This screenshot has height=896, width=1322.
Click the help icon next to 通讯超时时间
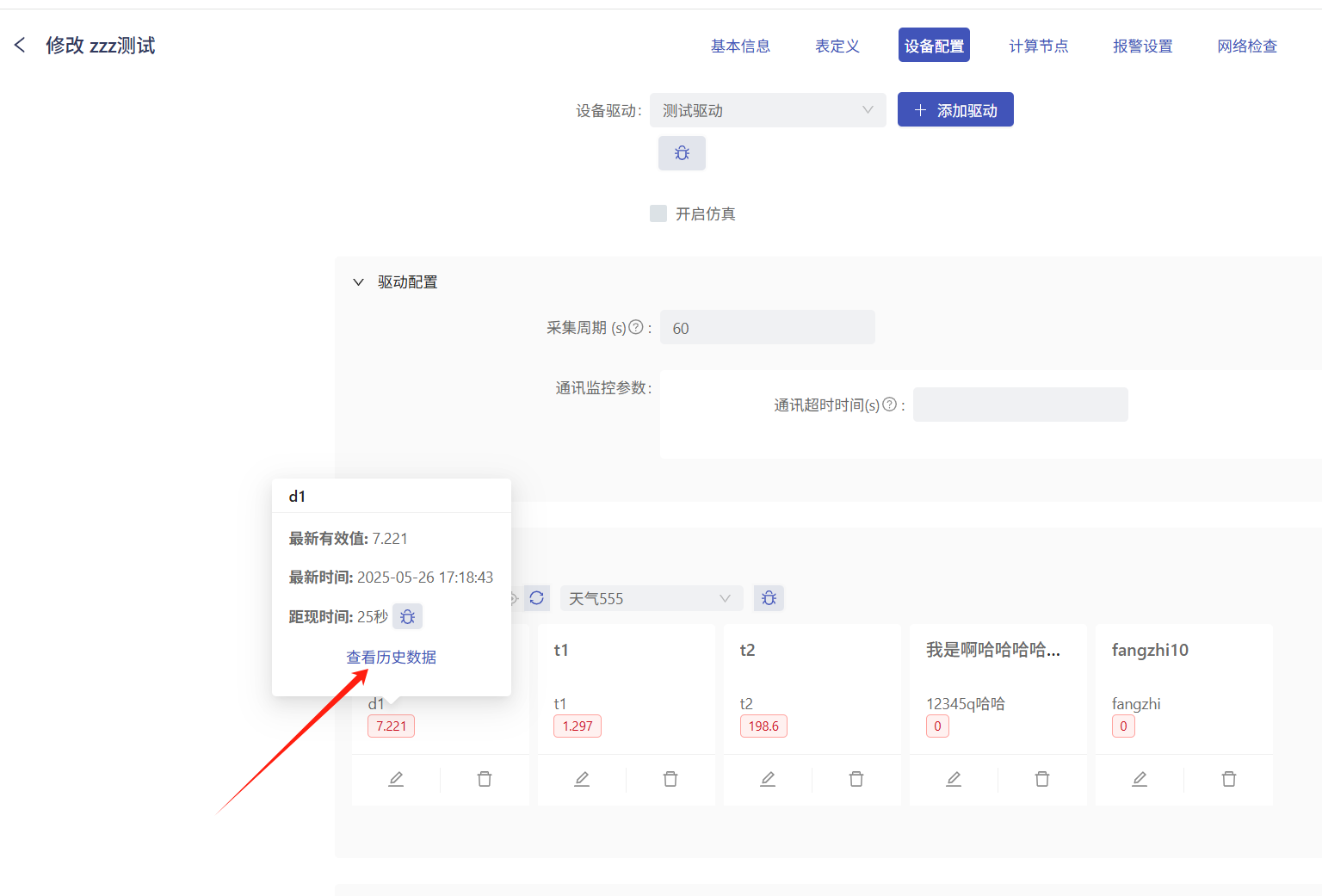click(890, 405)
